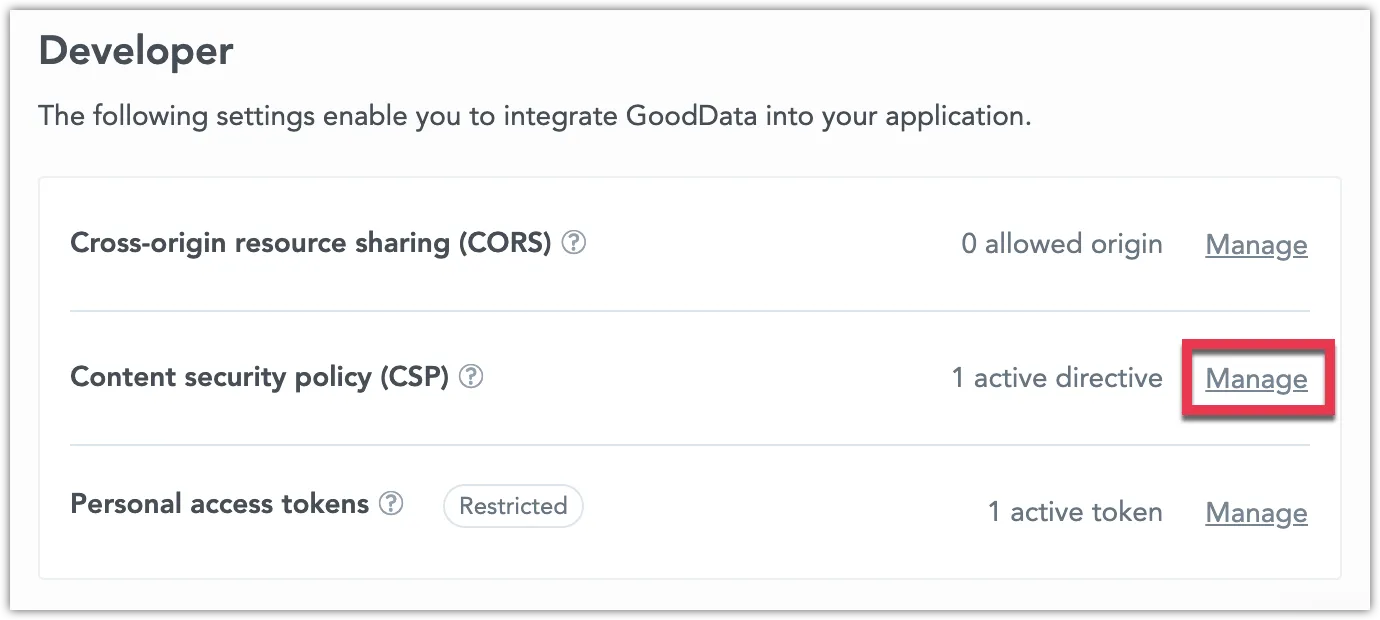Click the Developer heading

tap(135, 49)
